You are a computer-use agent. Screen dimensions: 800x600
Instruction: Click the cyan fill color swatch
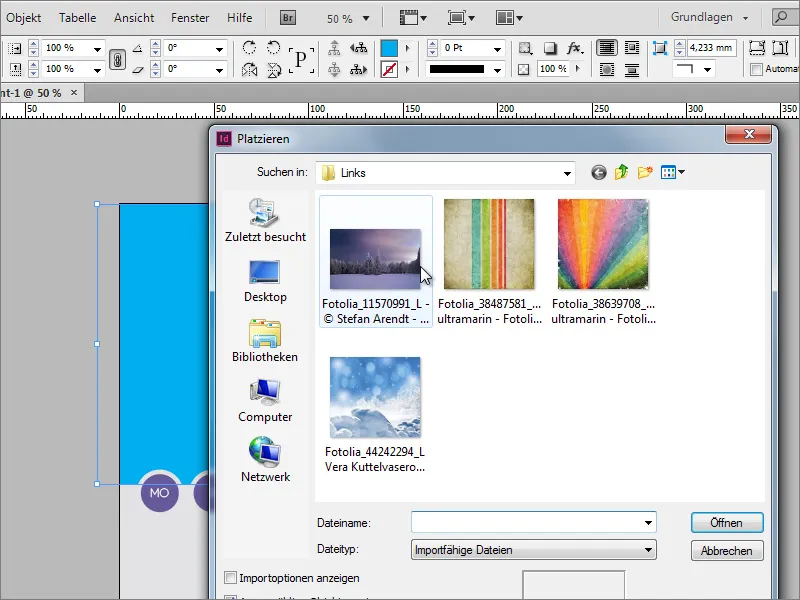(389, 48)
